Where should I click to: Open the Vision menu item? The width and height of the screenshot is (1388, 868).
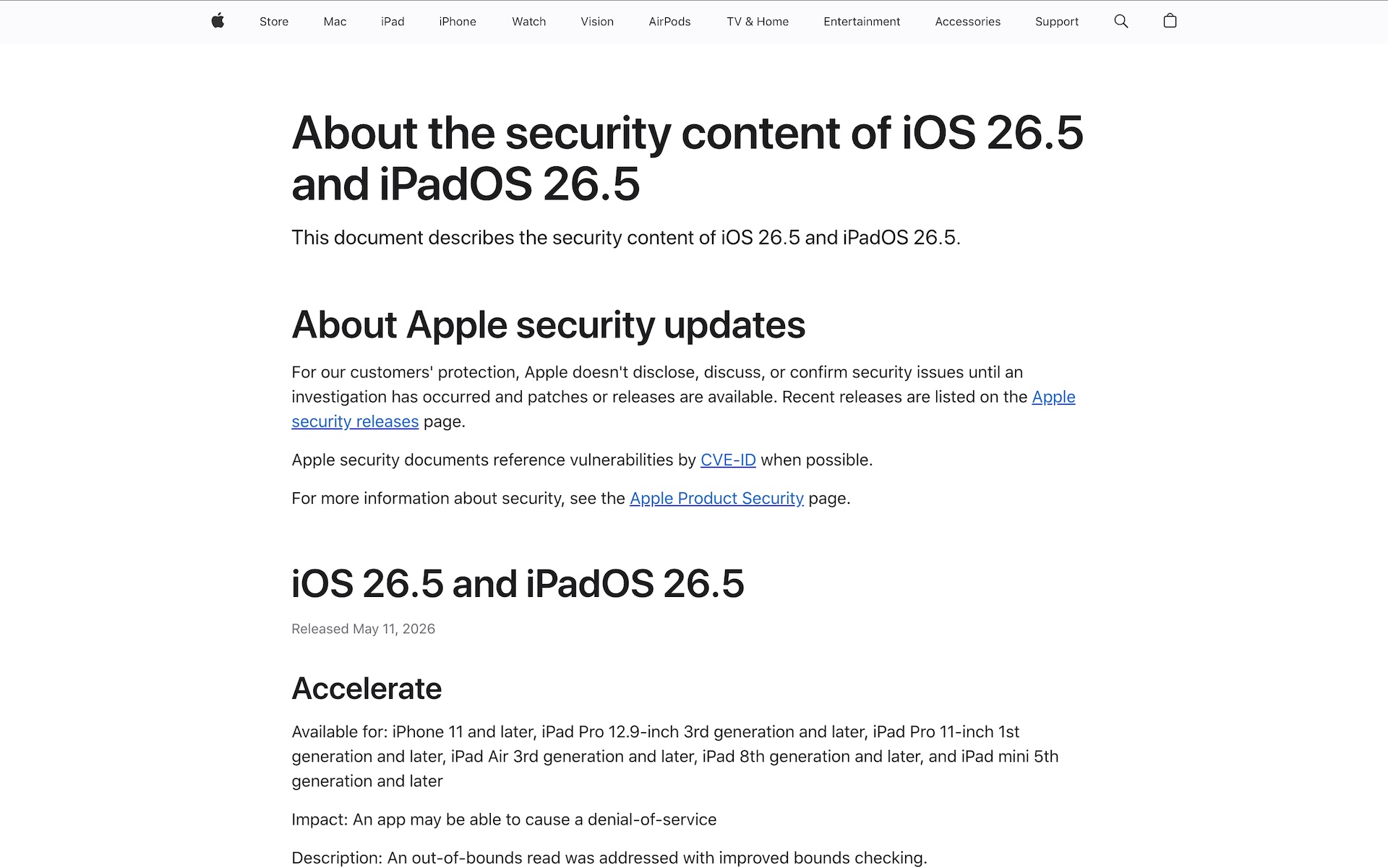click(x=597, y=22)
